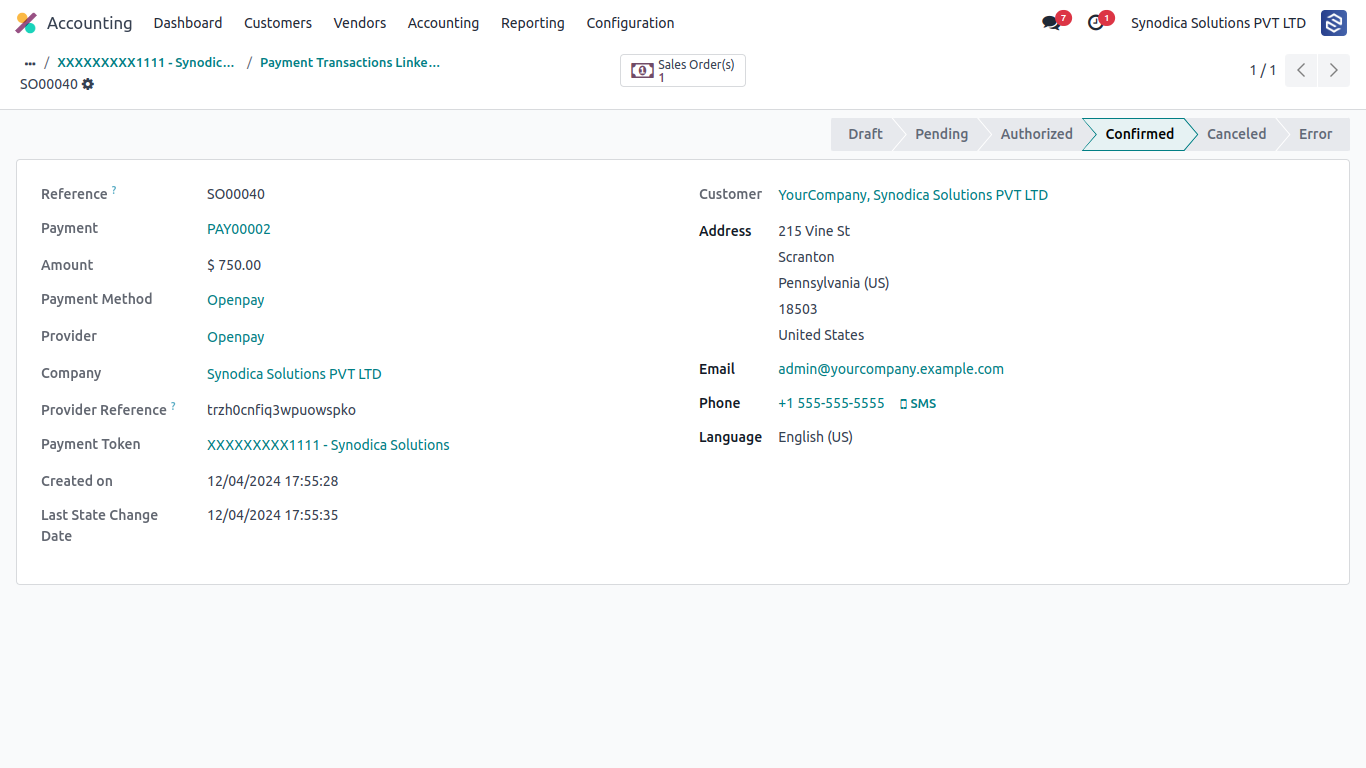Open Payment Method Openpay link
Screen dimensions: 1366x768
[x=236, y=300]
